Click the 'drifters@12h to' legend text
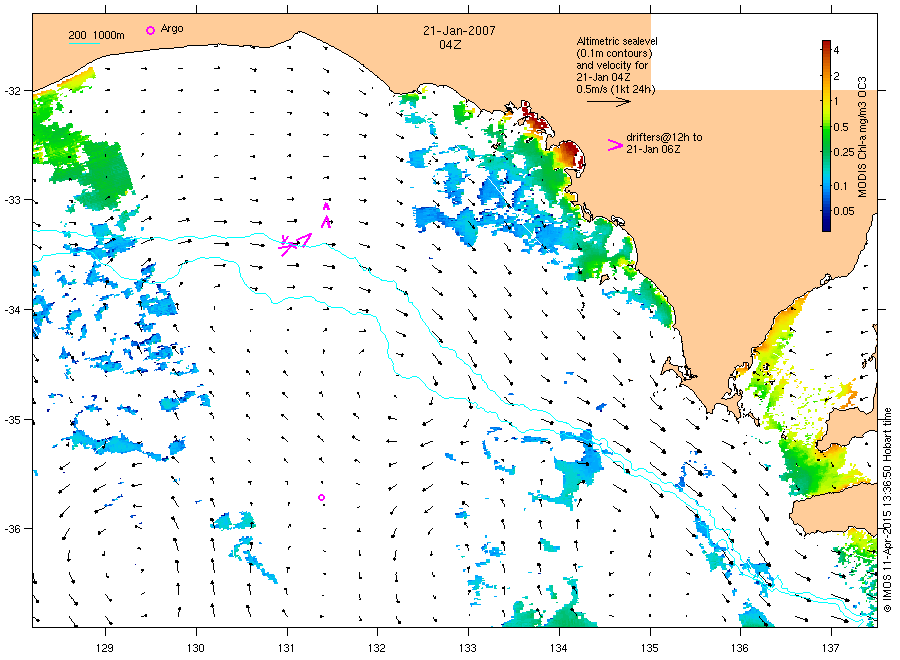Viewport: 900px width, 660px height. (664, 137)
